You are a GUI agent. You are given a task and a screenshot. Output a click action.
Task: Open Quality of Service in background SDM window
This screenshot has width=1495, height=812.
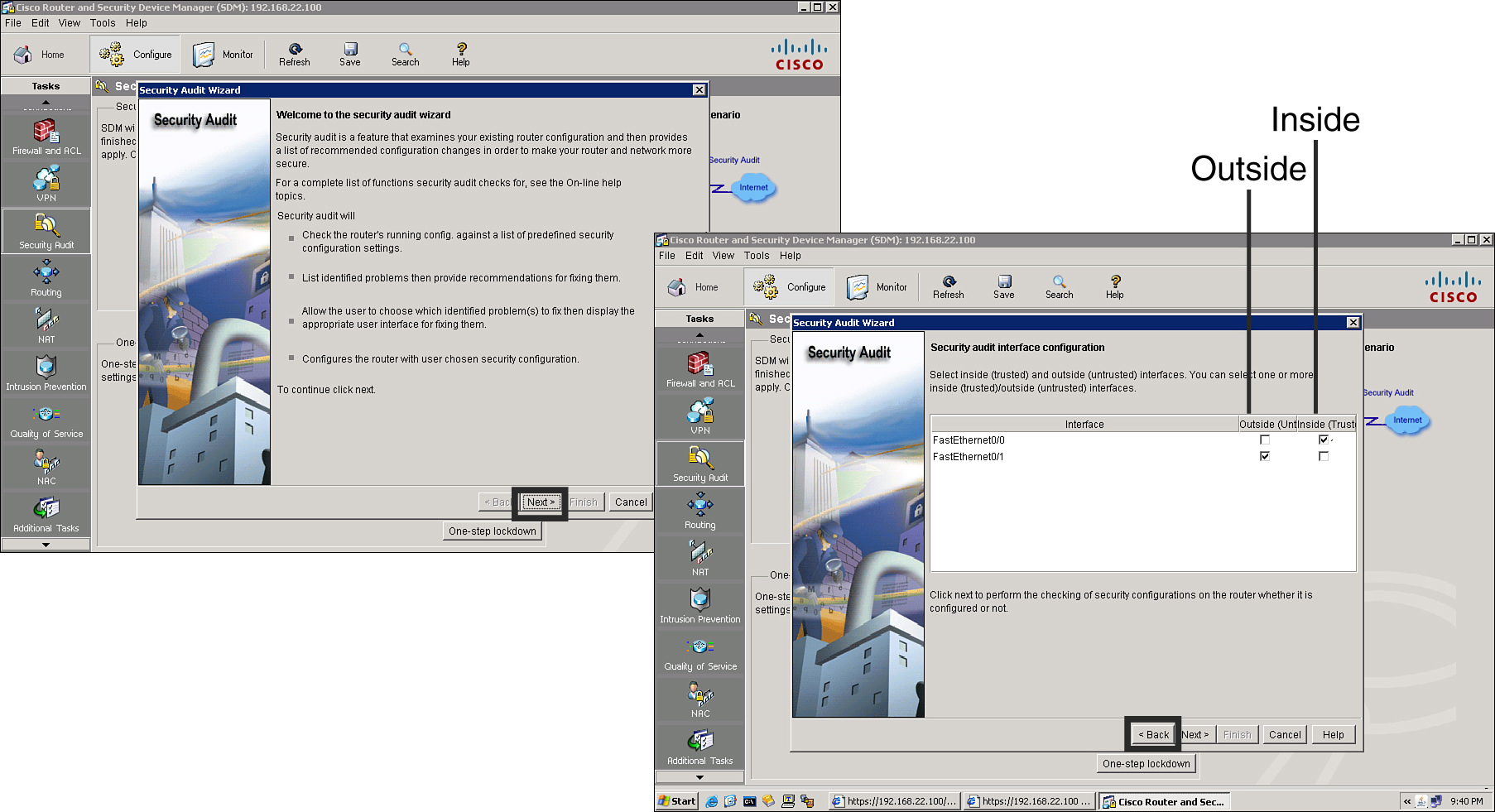pos(46,420)
